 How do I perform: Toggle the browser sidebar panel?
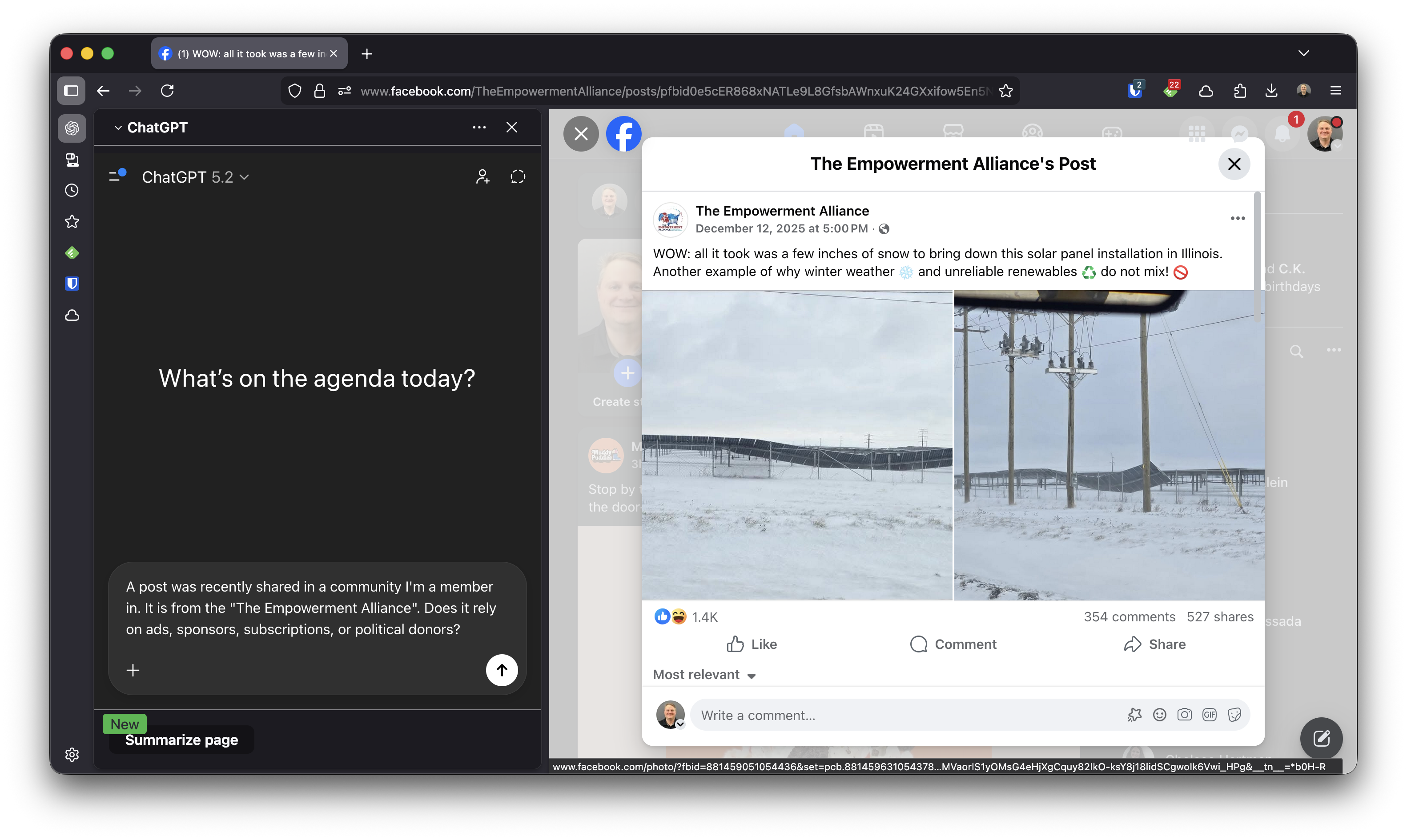pos(71,91)
